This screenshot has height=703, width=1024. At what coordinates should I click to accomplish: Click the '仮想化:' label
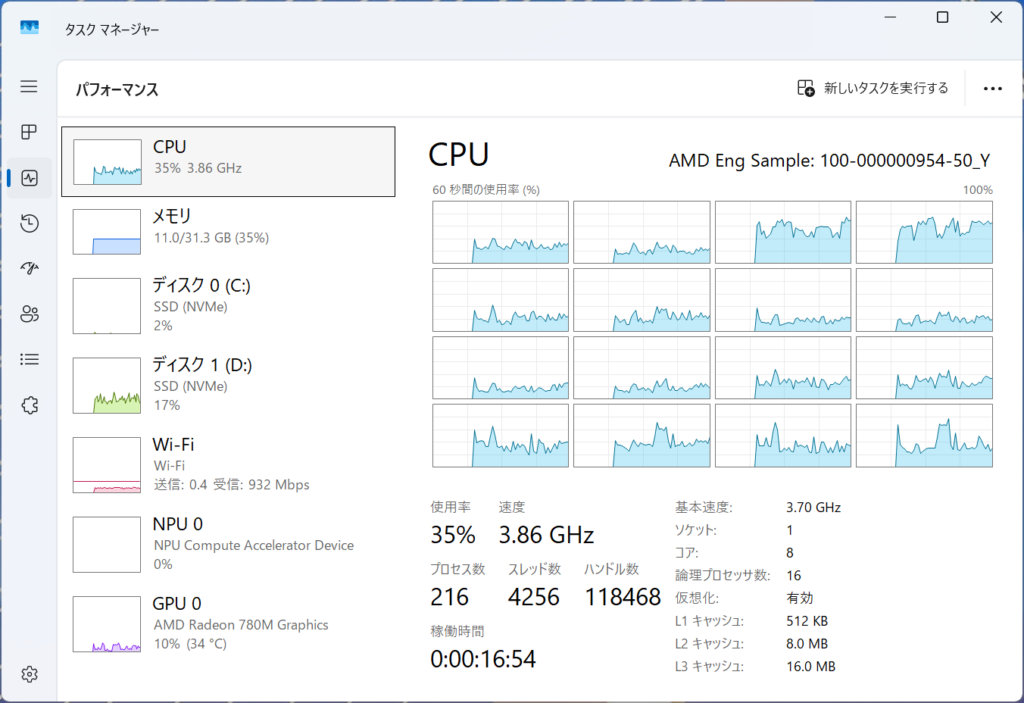point(696,598)
